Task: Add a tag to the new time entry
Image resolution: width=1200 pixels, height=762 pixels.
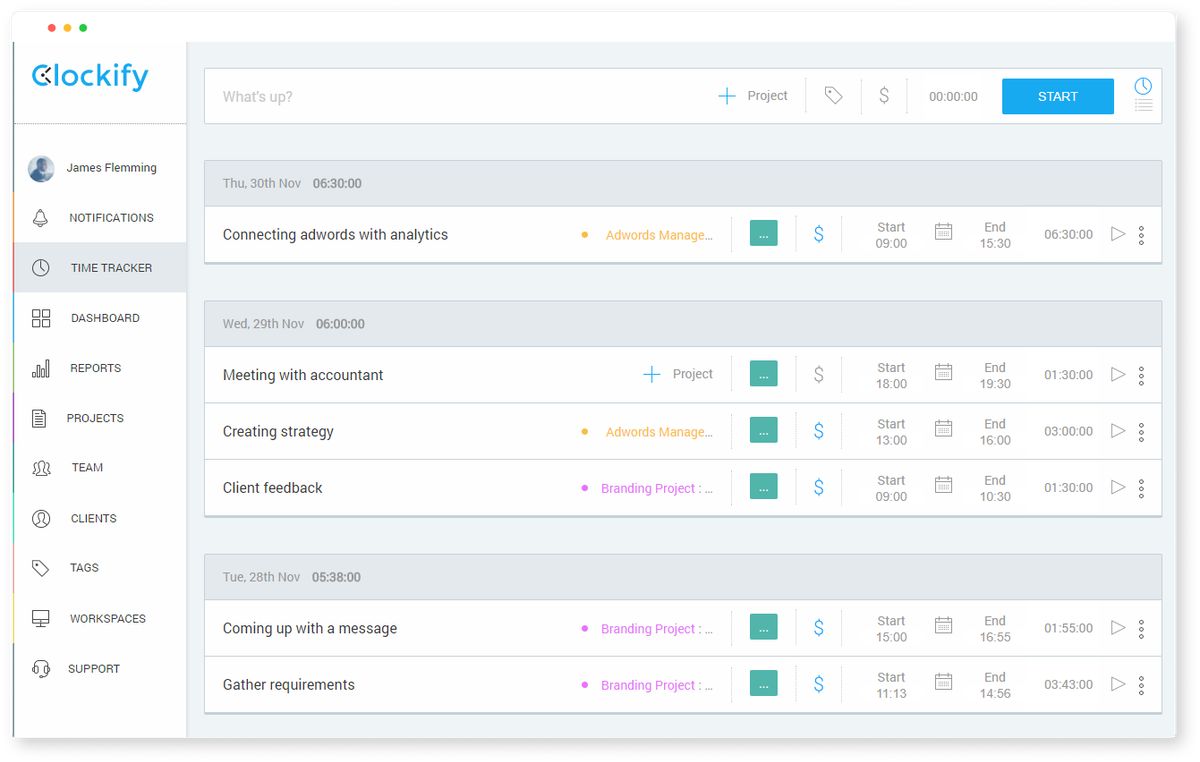Action: click(x=833, y=95)
